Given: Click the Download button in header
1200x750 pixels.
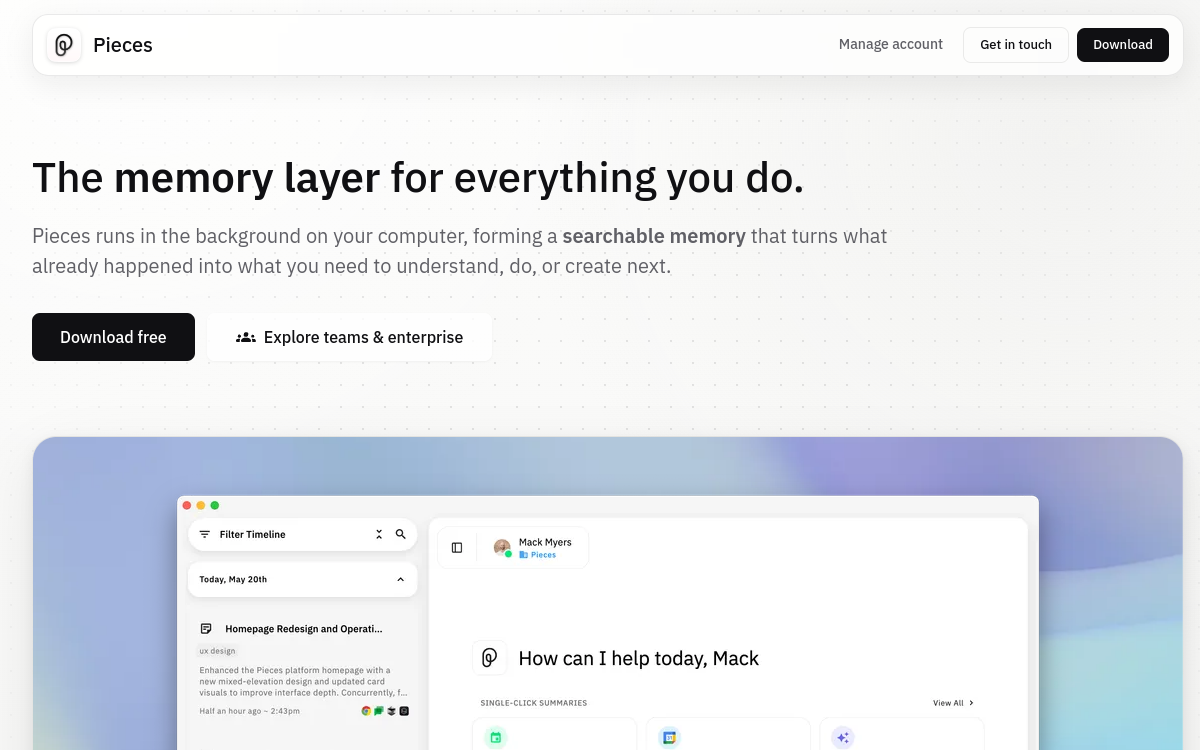Looking at the screenshot, I should 1123,45.
